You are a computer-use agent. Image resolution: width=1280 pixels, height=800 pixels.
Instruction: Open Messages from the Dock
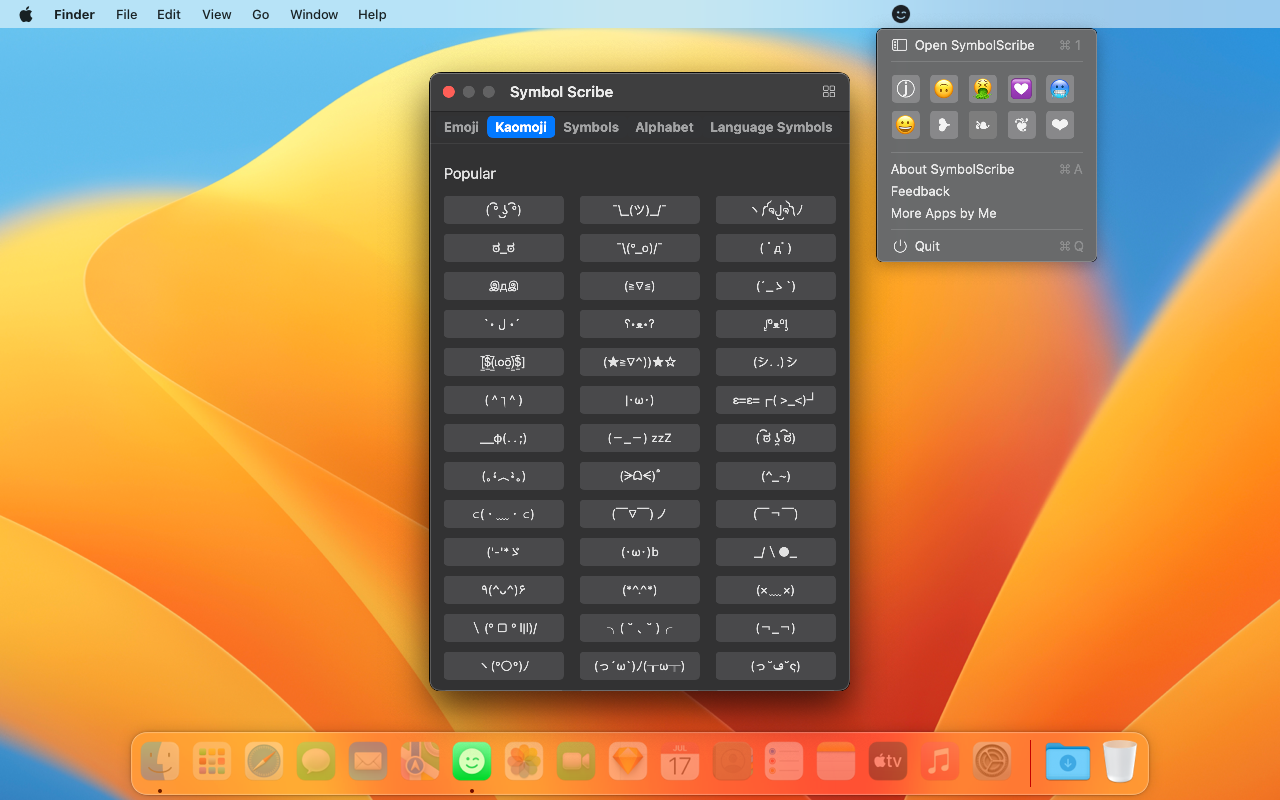coord(316,762)
